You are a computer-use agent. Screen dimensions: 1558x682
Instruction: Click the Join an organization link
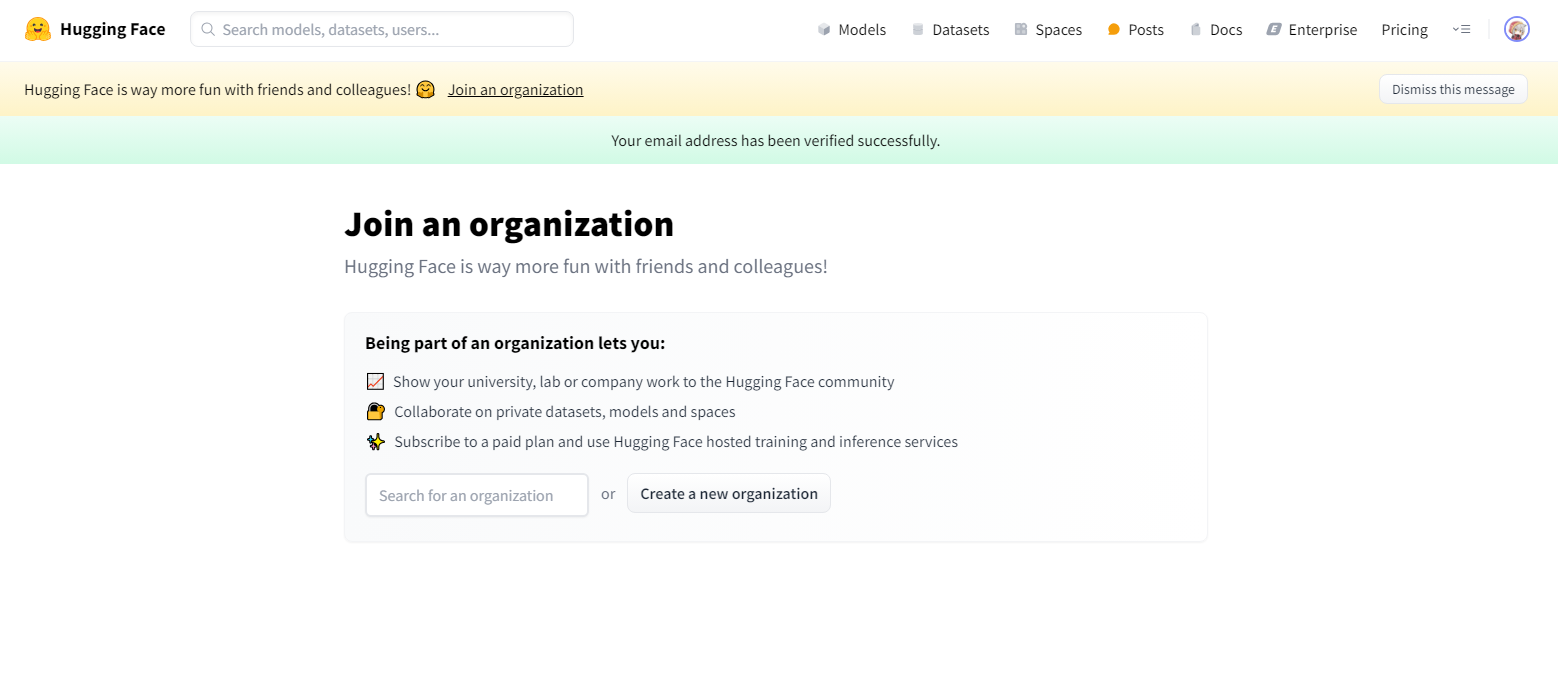point(515,89)
